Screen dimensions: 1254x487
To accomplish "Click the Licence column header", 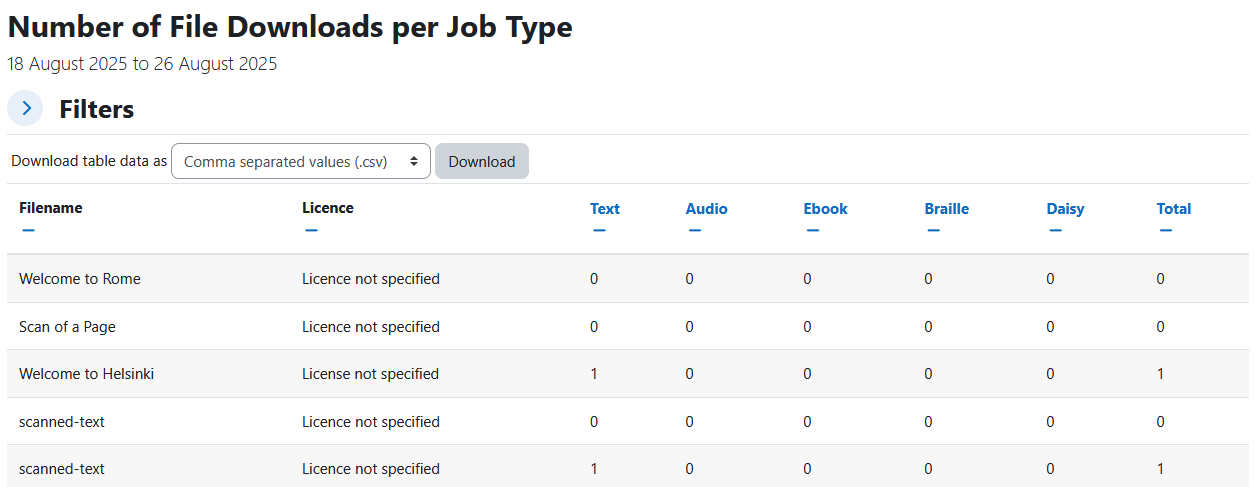I will 328,208.
